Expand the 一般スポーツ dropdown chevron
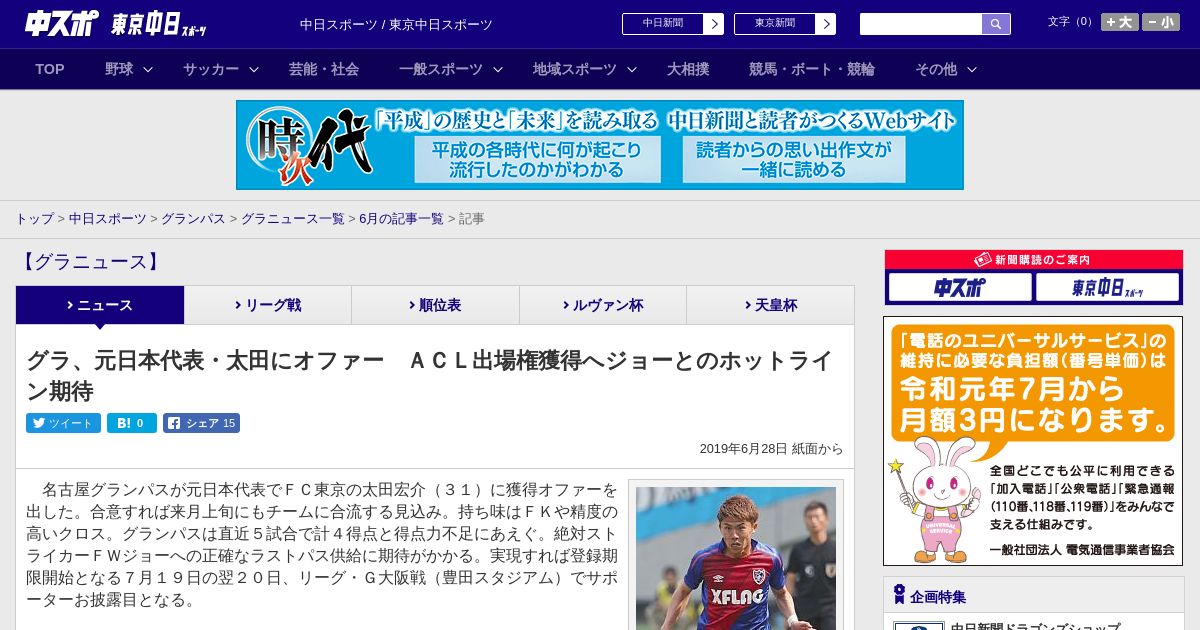1200x630 pixels. point(498,70)
